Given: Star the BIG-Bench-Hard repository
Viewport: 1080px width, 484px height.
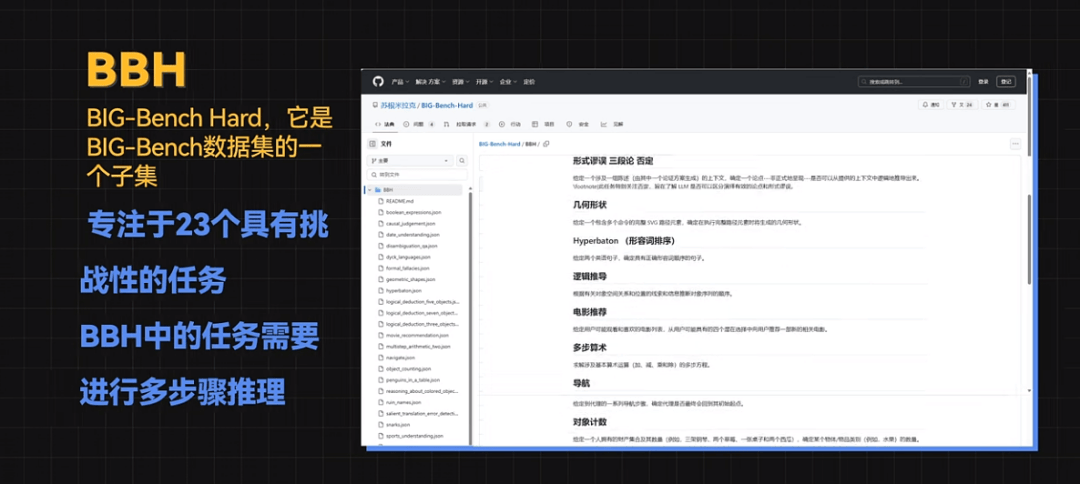Looking at the screenshot, I should coord(999,105).
